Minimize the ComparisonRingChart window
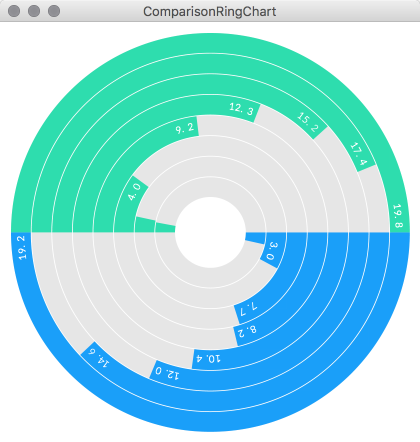 point(34,11)
